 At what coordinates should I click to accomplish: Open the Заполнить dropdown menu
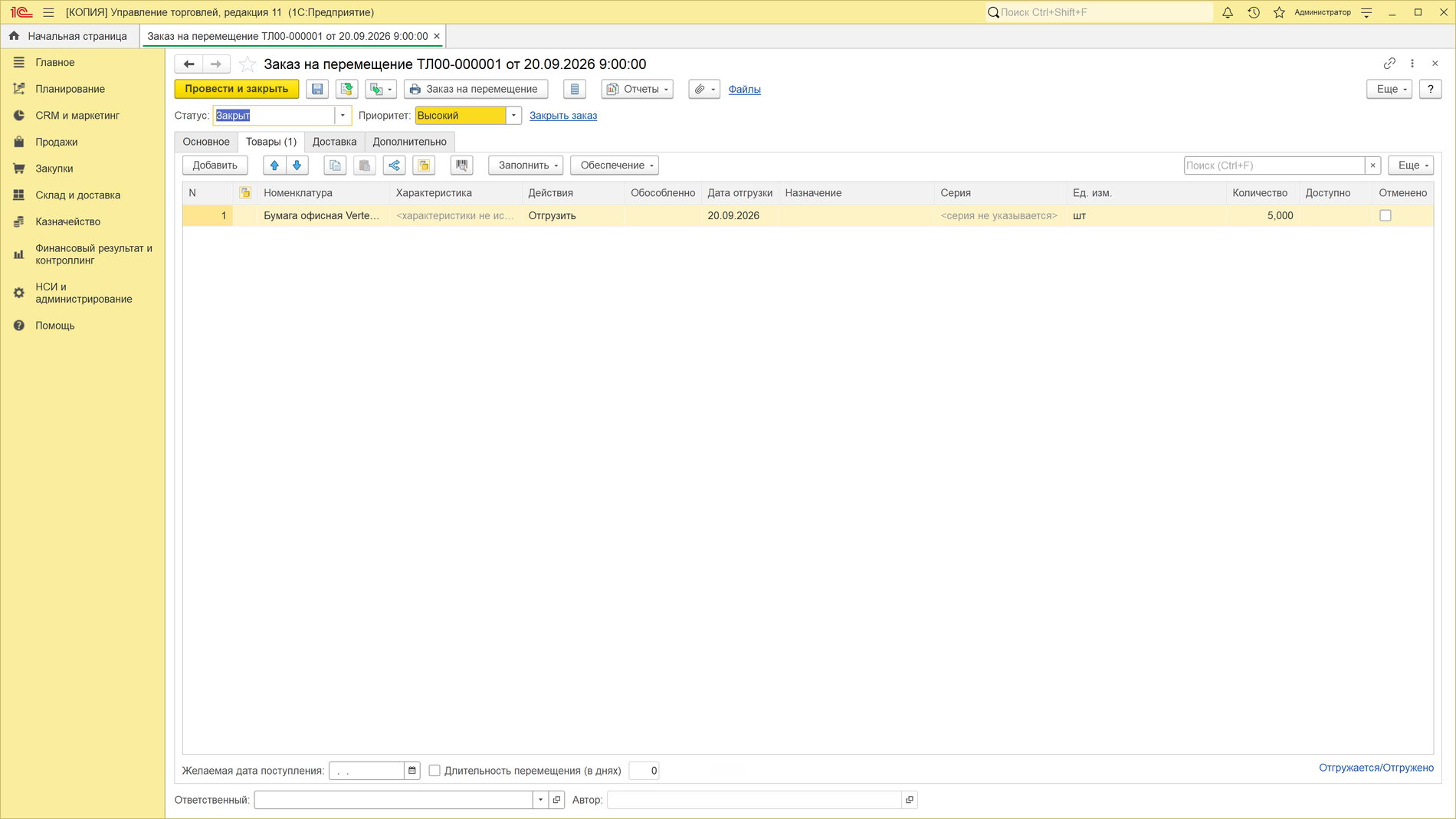point(526,165)
